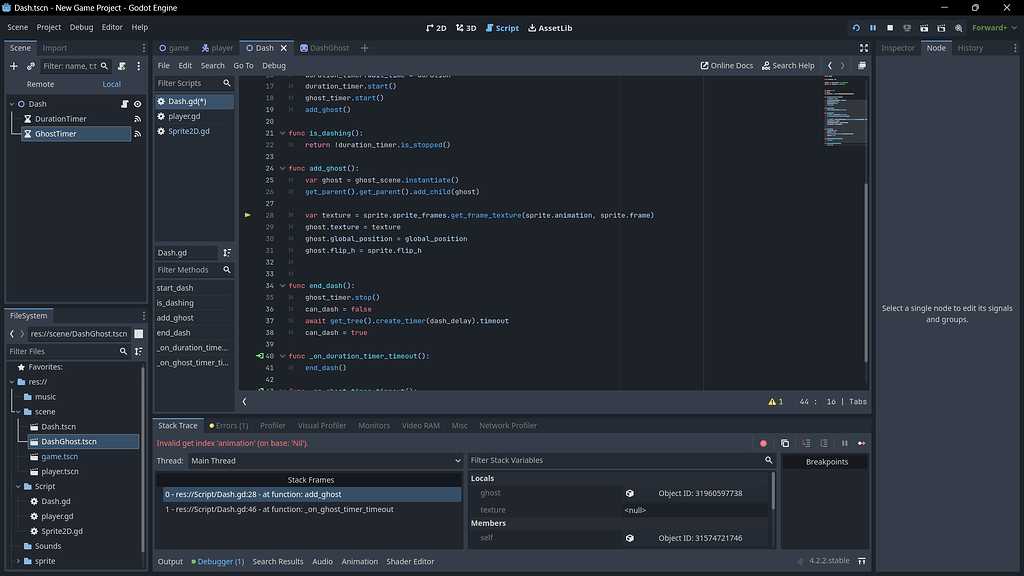
Task: Open the Forward+ renderer dropdown
Action: tap(990, 28)
